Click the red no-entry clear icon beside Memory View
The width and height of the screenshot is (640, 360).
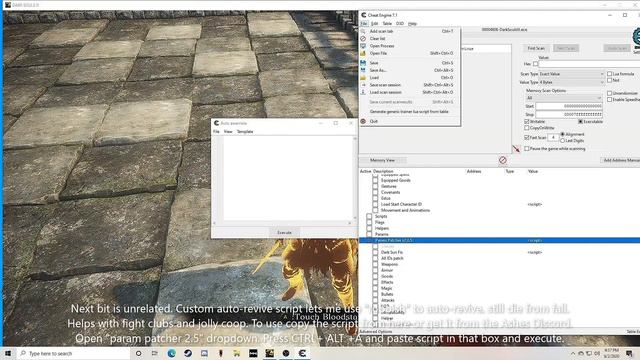tap(502, 160)
